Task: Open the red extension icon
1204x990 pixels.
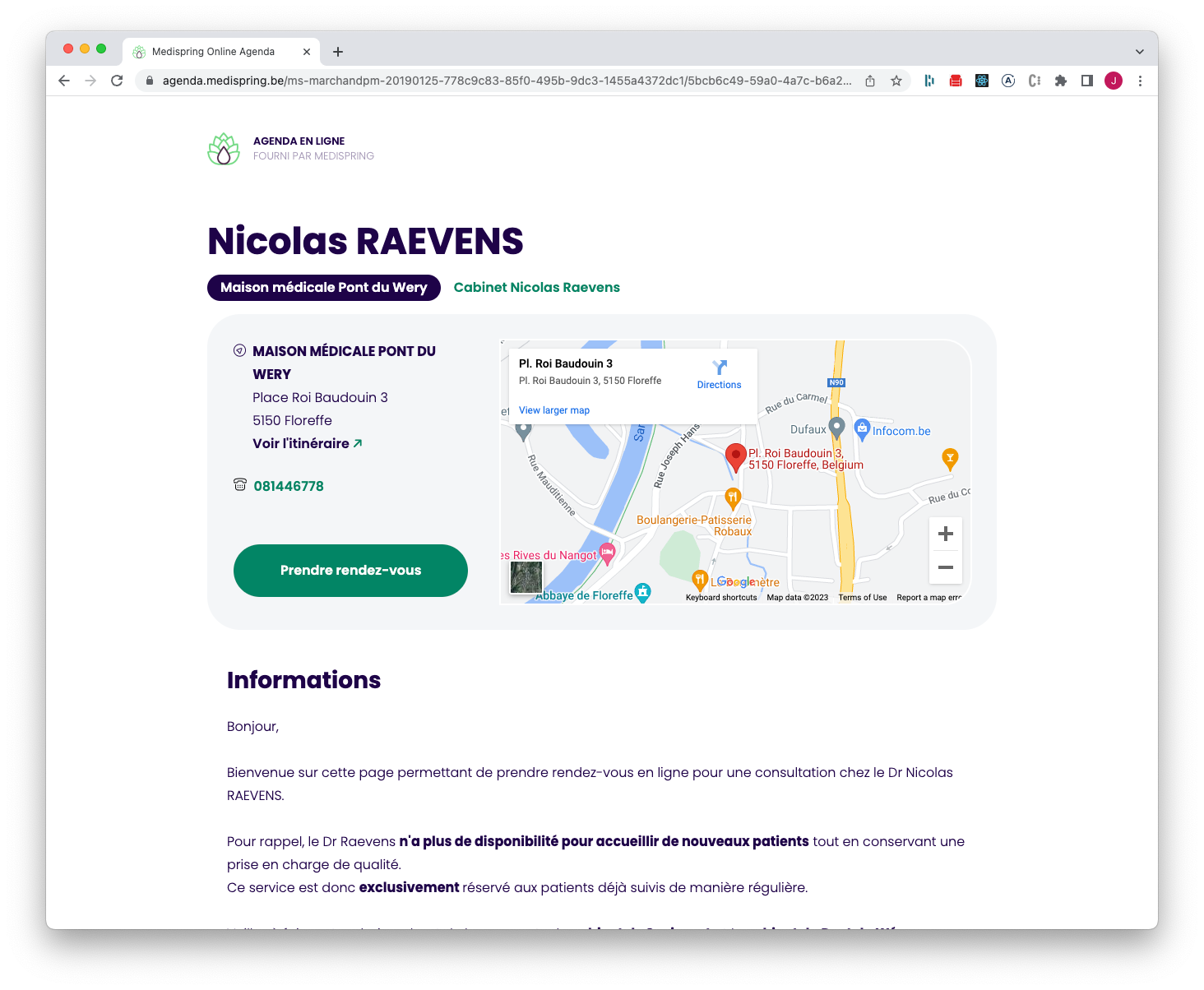Action: tap(956, 81)
